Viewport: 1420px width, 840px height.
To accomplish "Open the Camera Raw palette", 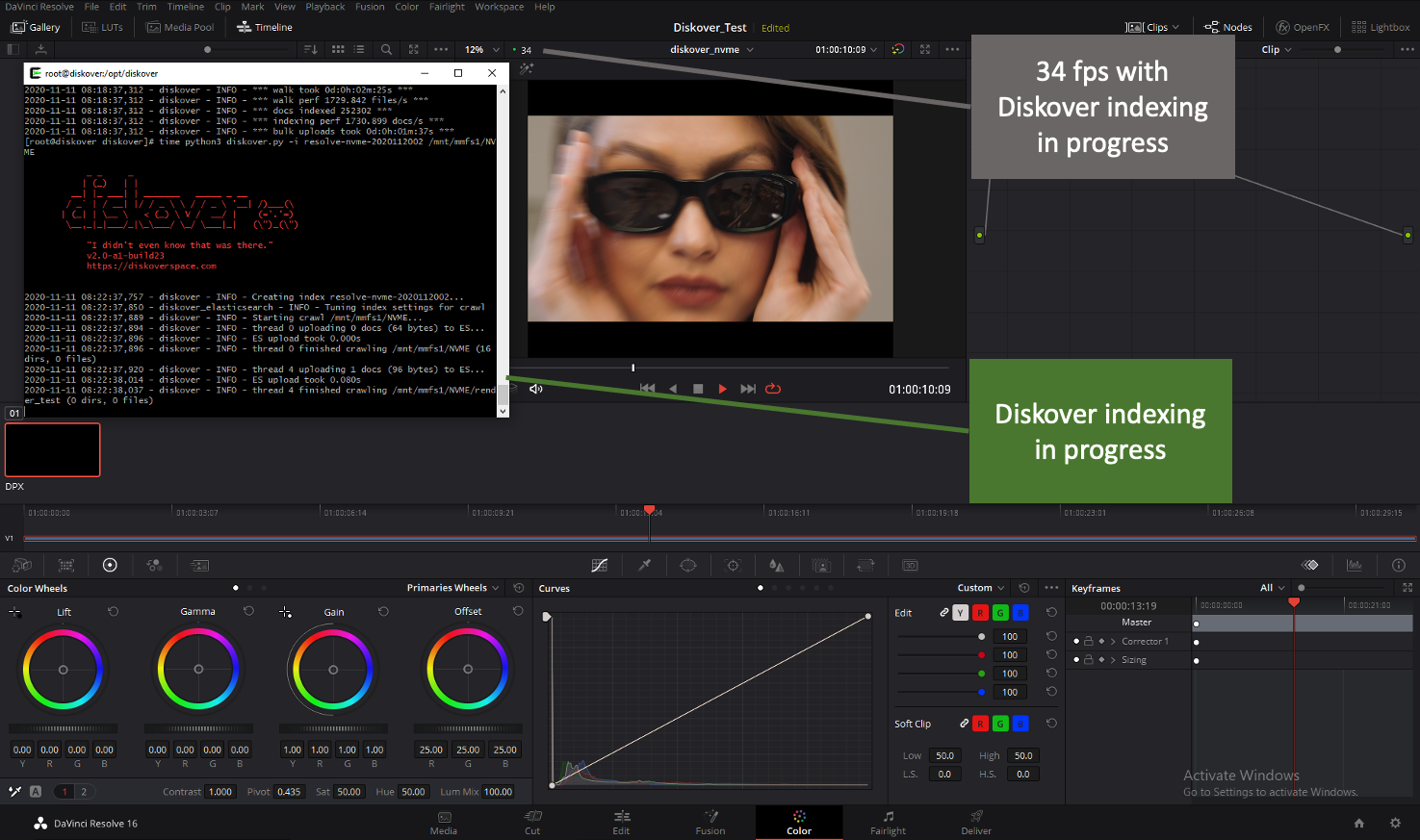I will [x=22, y=566].
